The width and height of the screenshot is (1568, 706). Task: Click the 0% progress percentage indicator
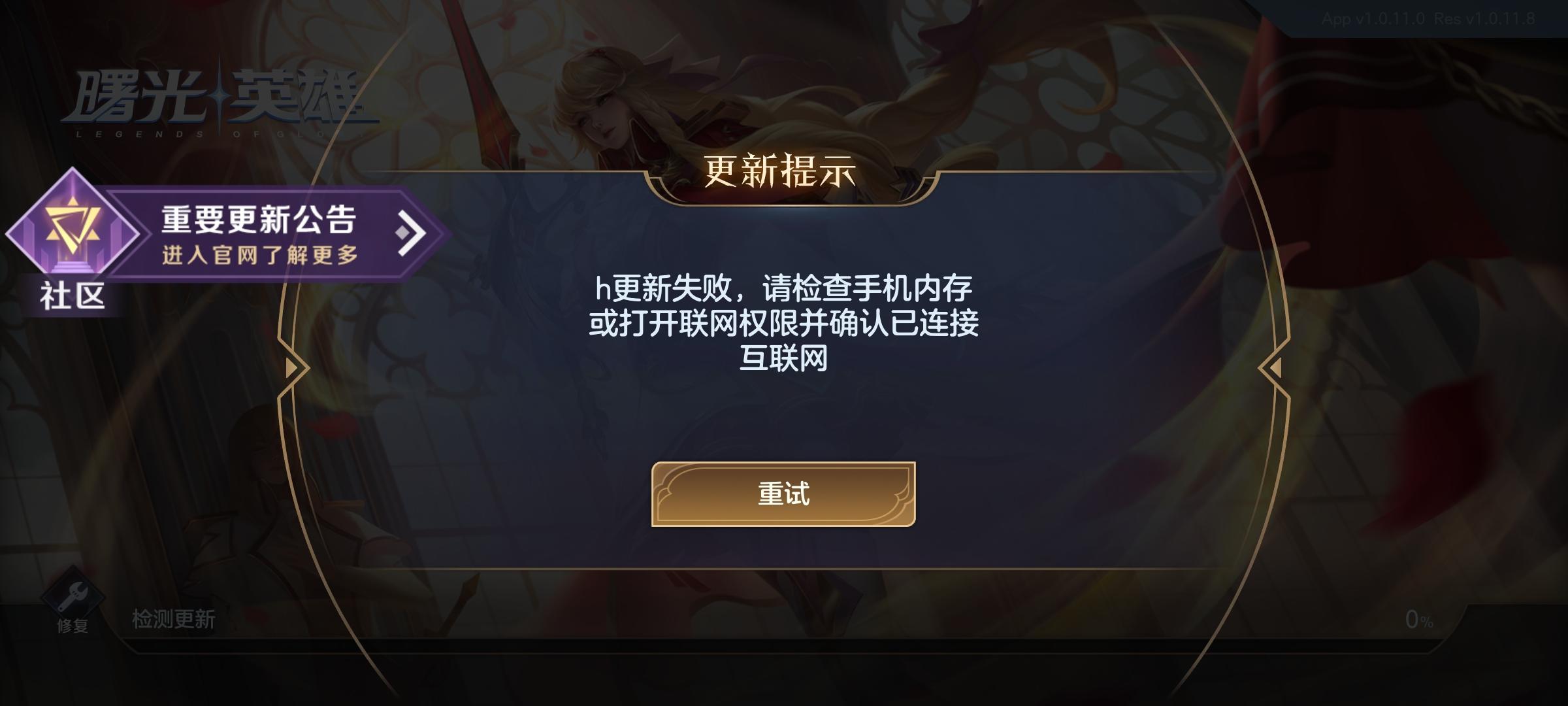pyautogui.click(x=1419, y=619)
